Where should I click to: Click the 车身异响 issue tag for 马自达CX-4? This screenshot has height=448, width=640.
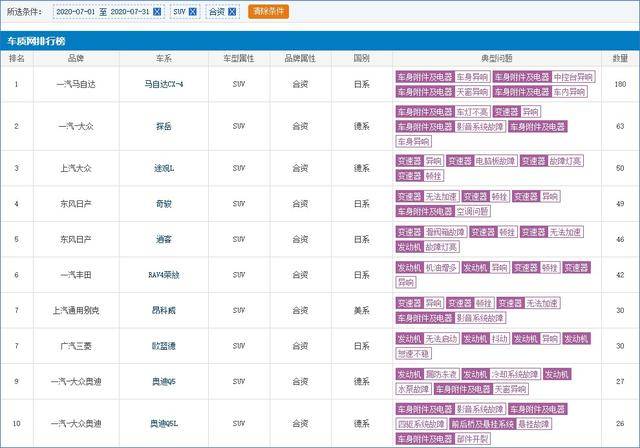point(472,77)
